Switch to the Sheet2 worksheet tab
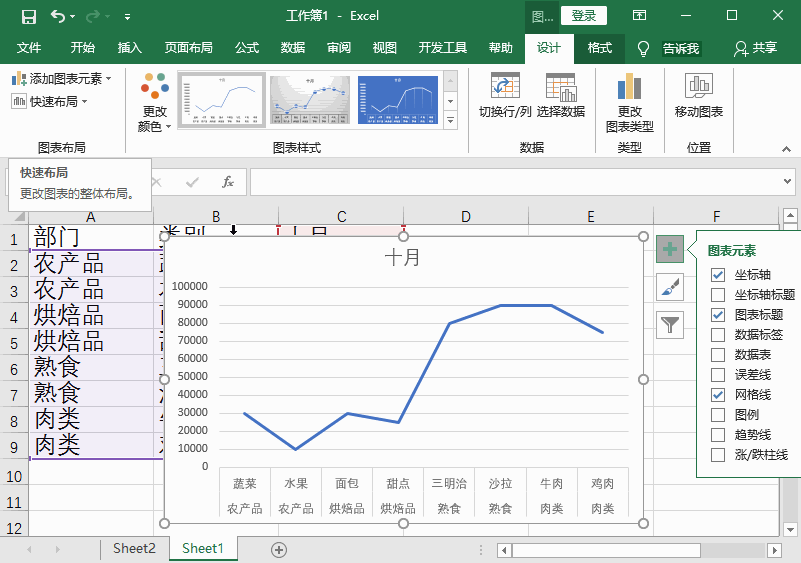The width and height of the screenshot is (801, 563). click(x=134, y=548)
